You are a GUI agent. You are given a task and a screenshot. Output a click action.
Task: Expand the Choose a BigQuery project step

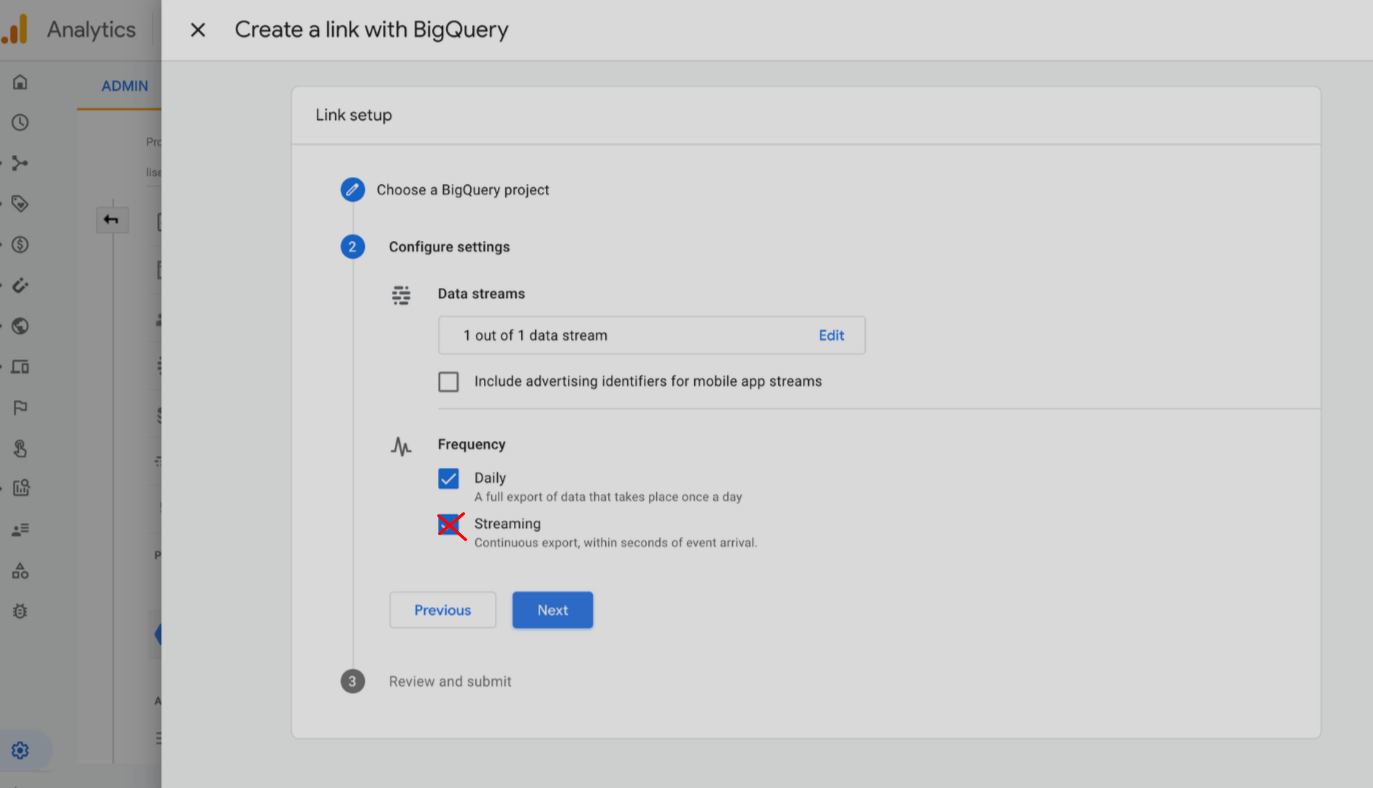pos(462,190)
